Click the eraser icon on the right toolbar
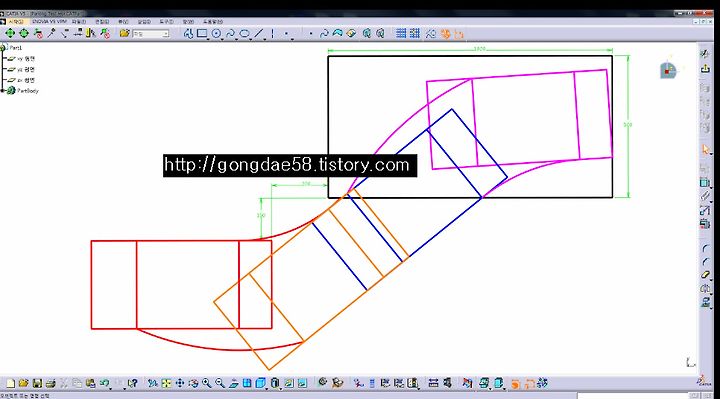Viewport: 720px width, 399px height. (705, 275)
